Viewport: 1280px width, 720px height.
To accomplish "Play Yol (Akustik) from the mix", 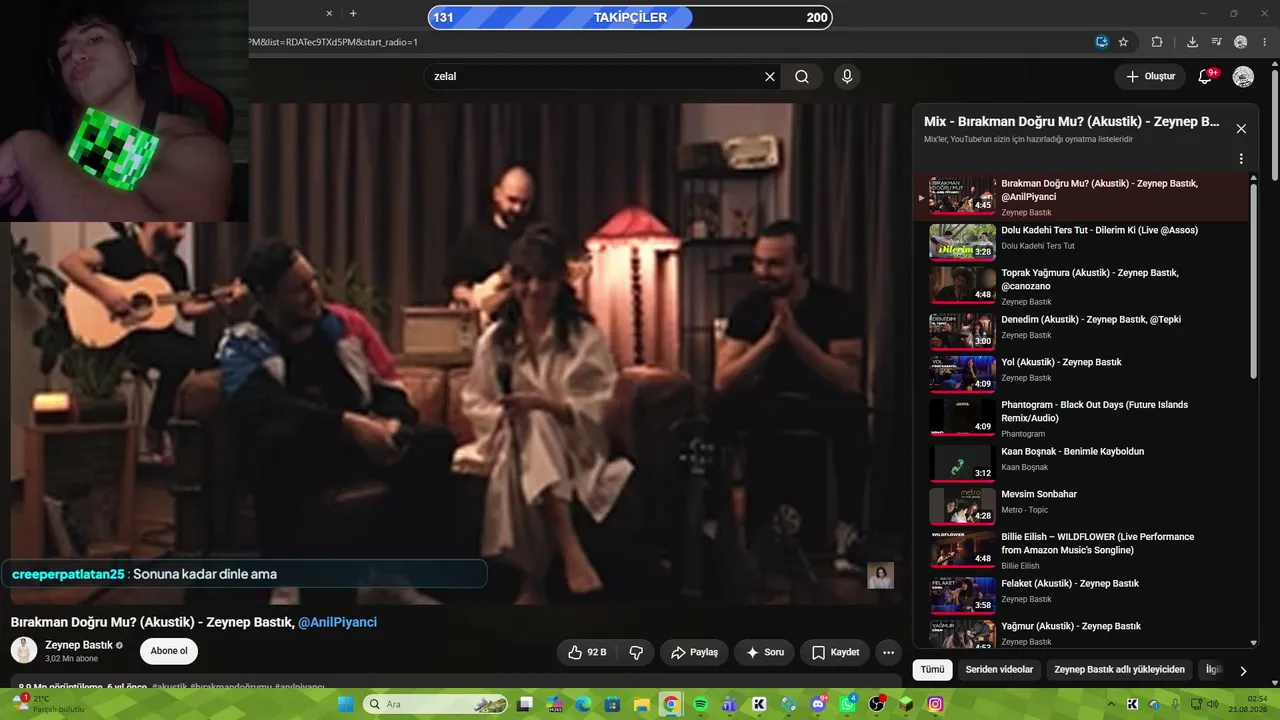I will click(x=1082, y=372).
